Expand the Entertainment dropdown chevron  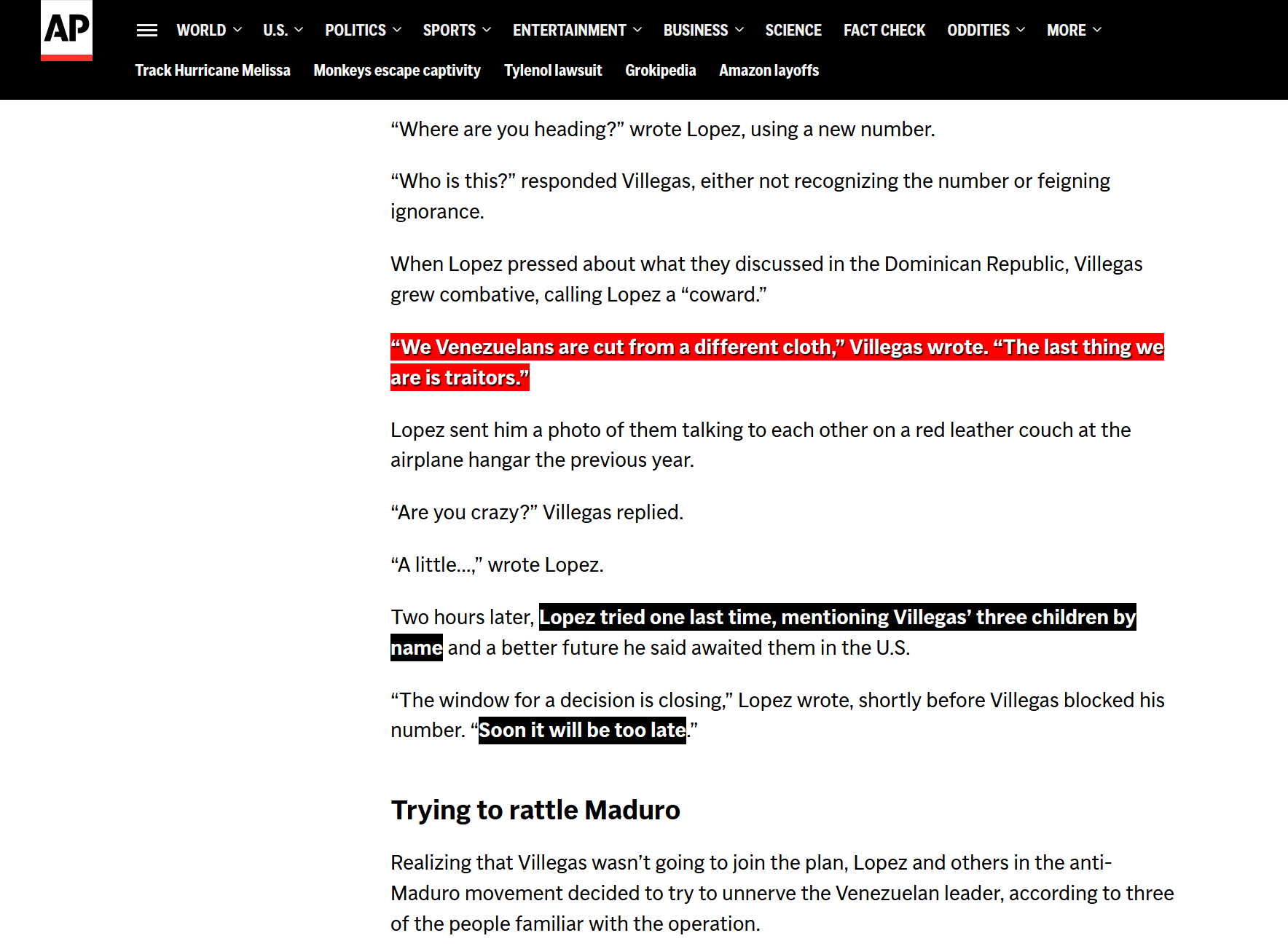[637, 30]
